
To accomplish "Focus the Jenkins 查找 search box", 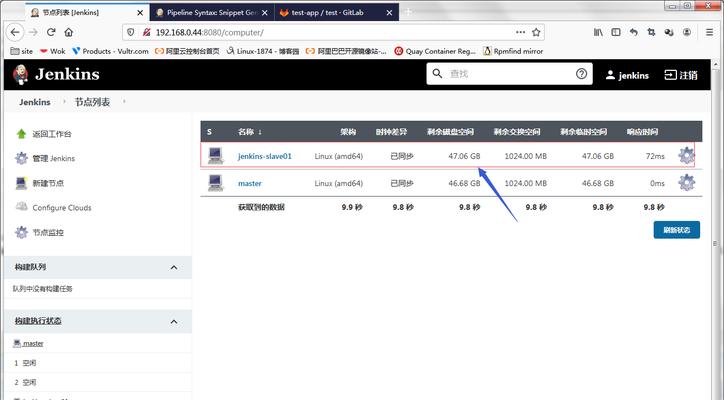I will [510, 73].
